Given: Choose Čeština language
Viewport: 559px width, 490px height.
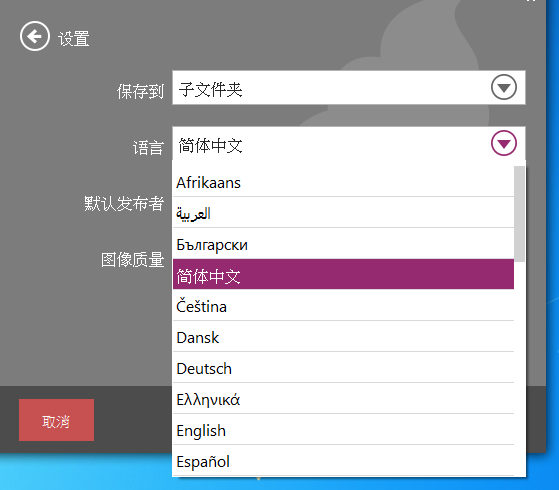Looking at the screenshot, I should (x=343, y=306).
